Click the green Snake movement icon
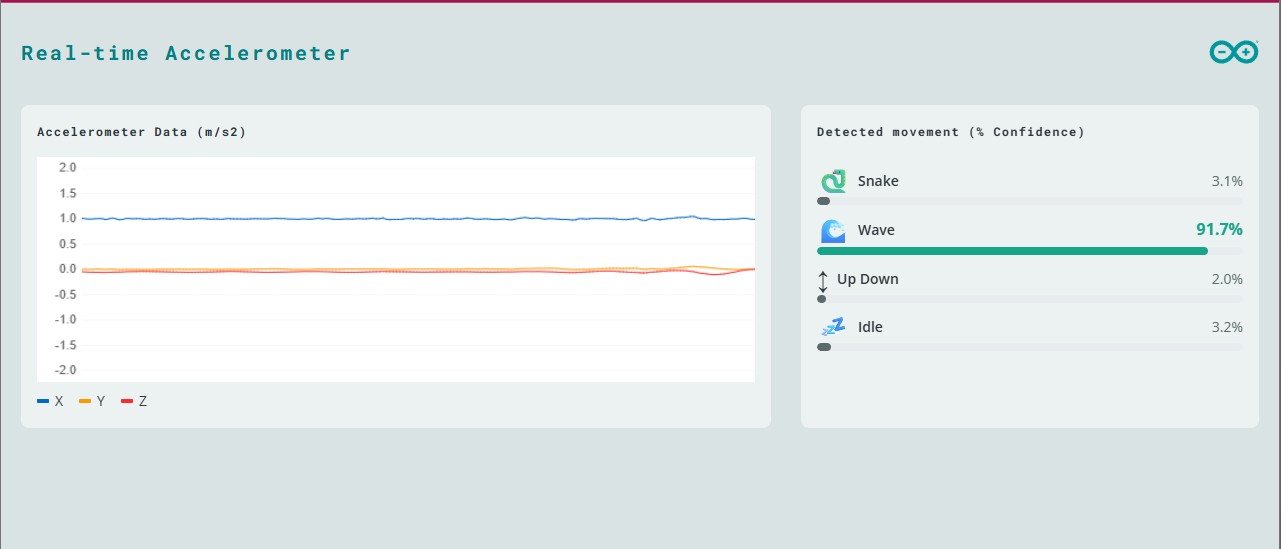The width and height of the screenshot is (1281, 549). click(833, 182)
